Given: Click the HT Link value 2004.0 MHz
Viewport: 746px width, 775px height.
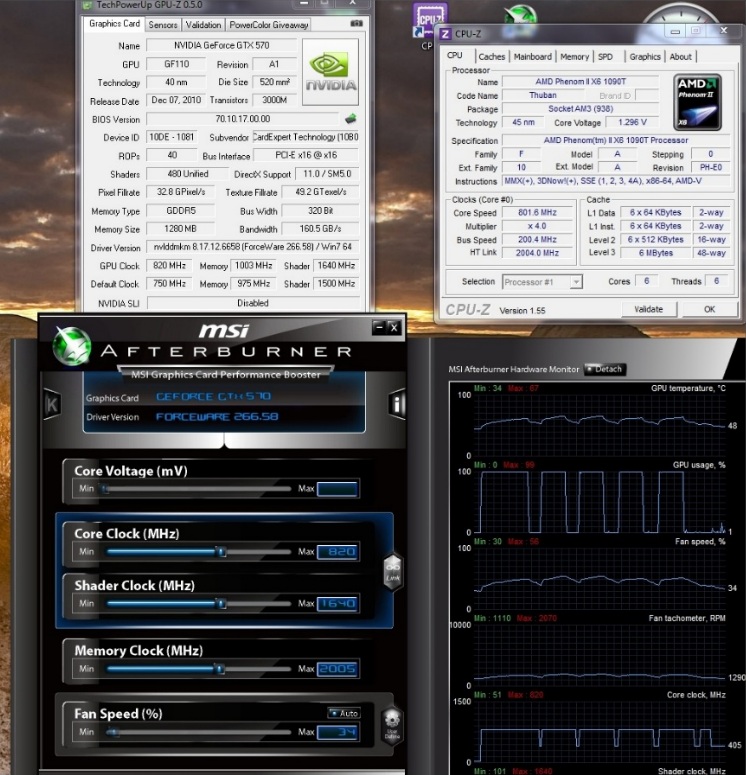Looking at the screenshot, I should click(x=537, y=253).
